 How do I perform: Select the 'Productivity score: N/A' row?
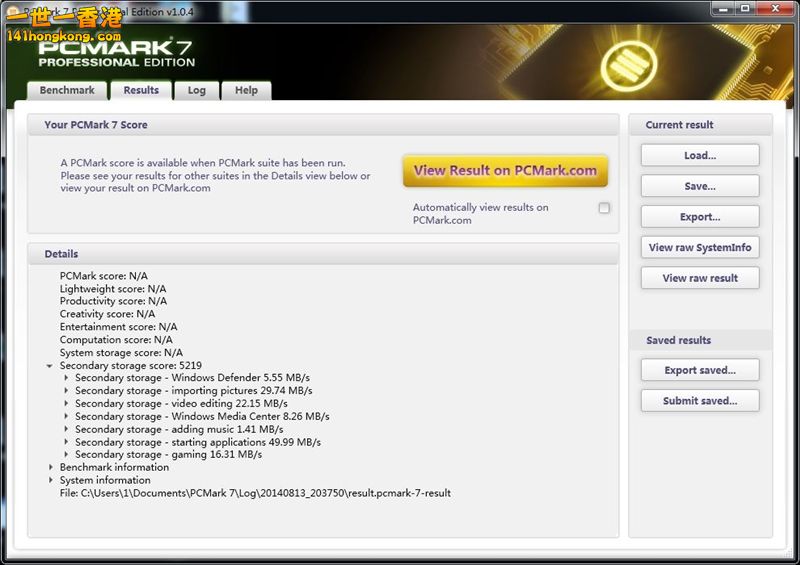[113, 301]
